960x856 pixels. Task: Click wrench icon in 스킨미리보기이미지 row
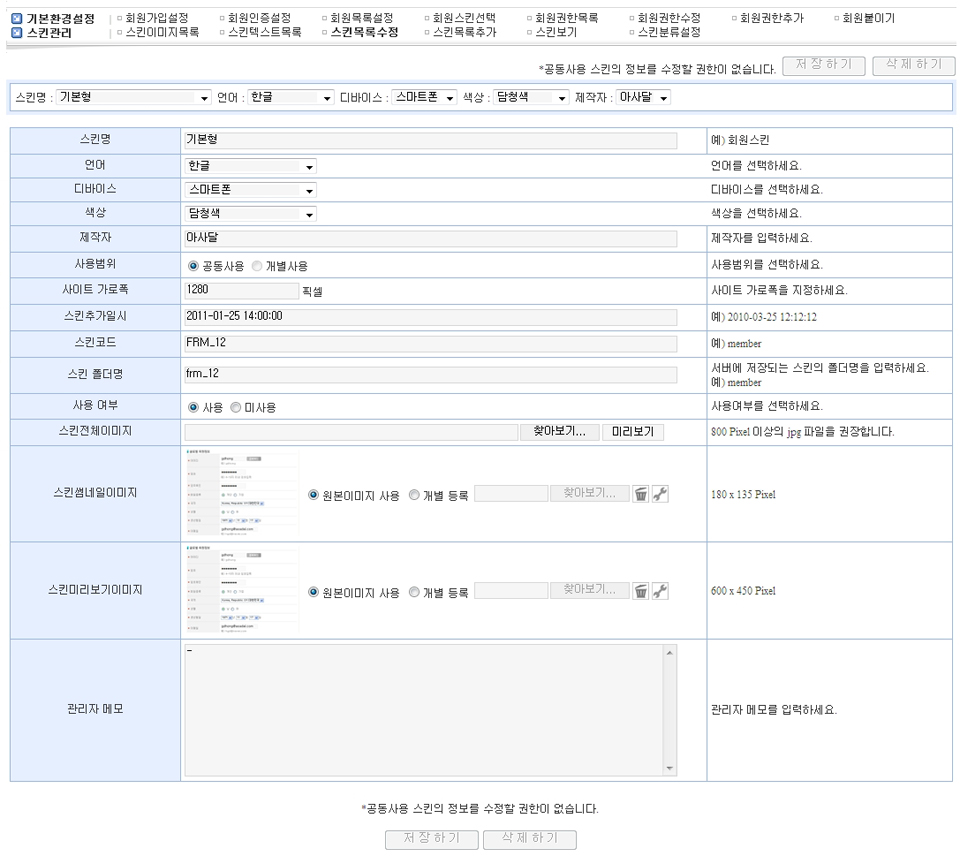coord(660,591)
